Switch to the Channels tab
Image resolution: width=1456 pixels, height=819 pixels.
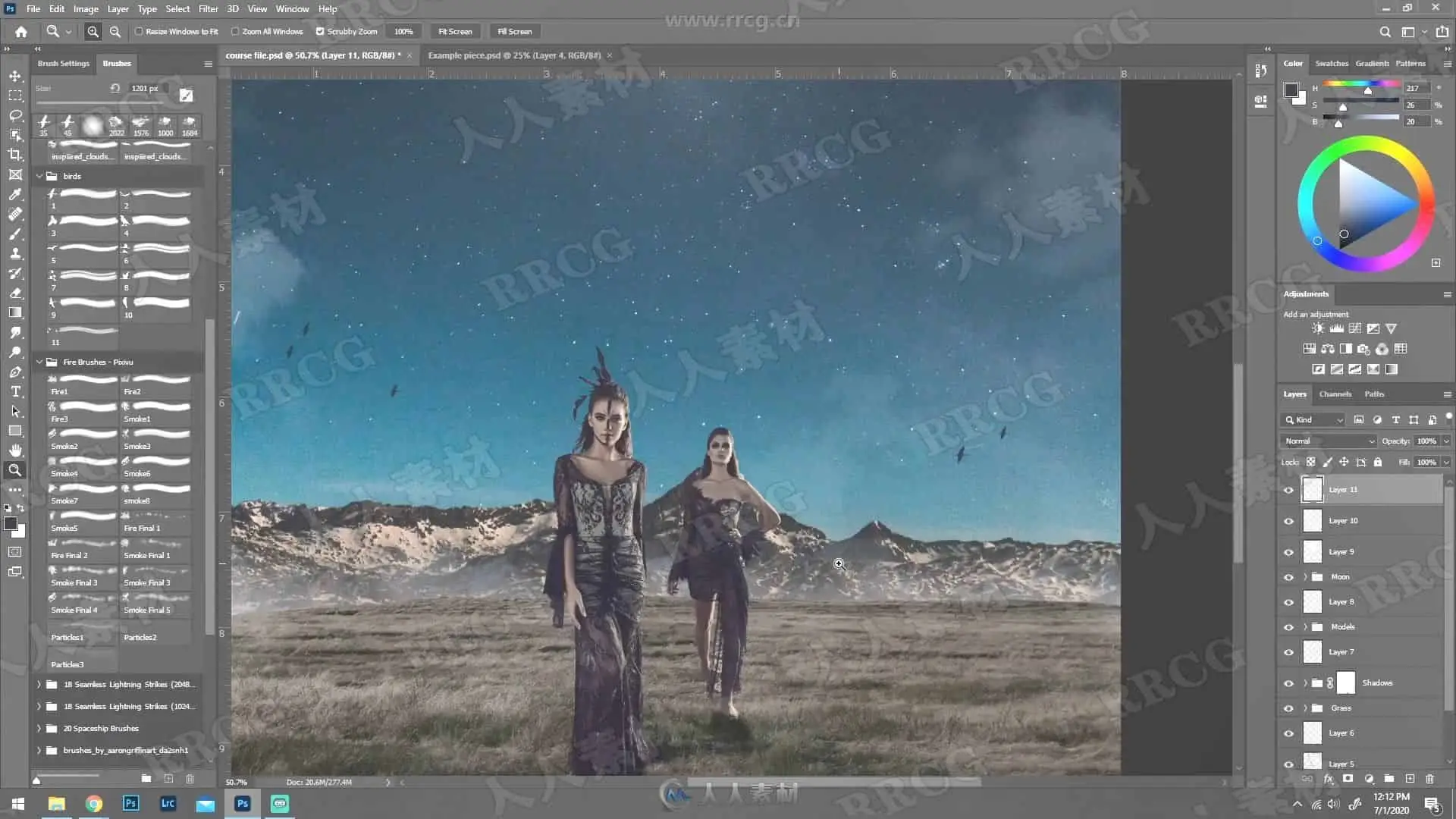(1335, 394)
